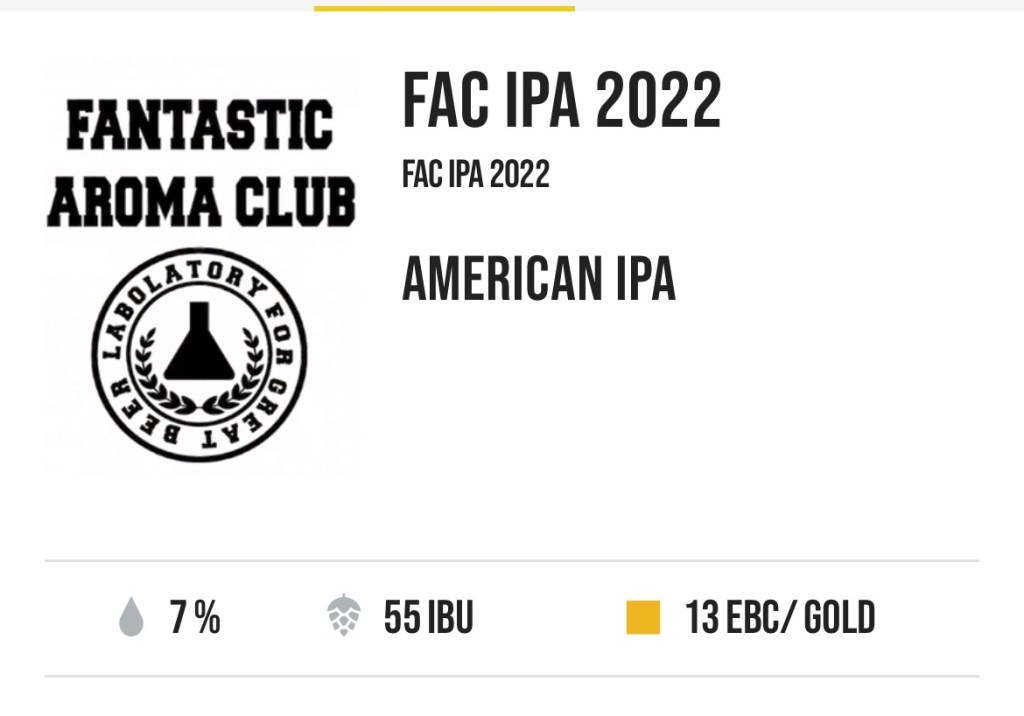Click the 7 % alcohol value
The height and width of the screenshot is (716, 1024).
195,618
